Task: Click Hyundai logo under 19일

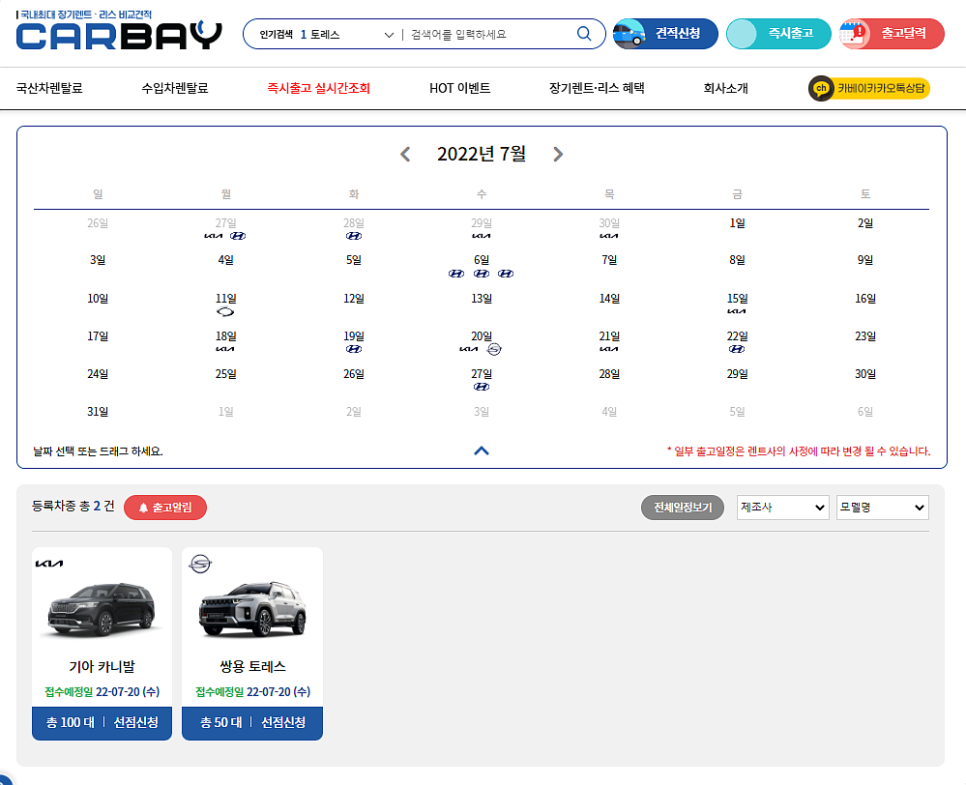Action: [x=354, y=349]
